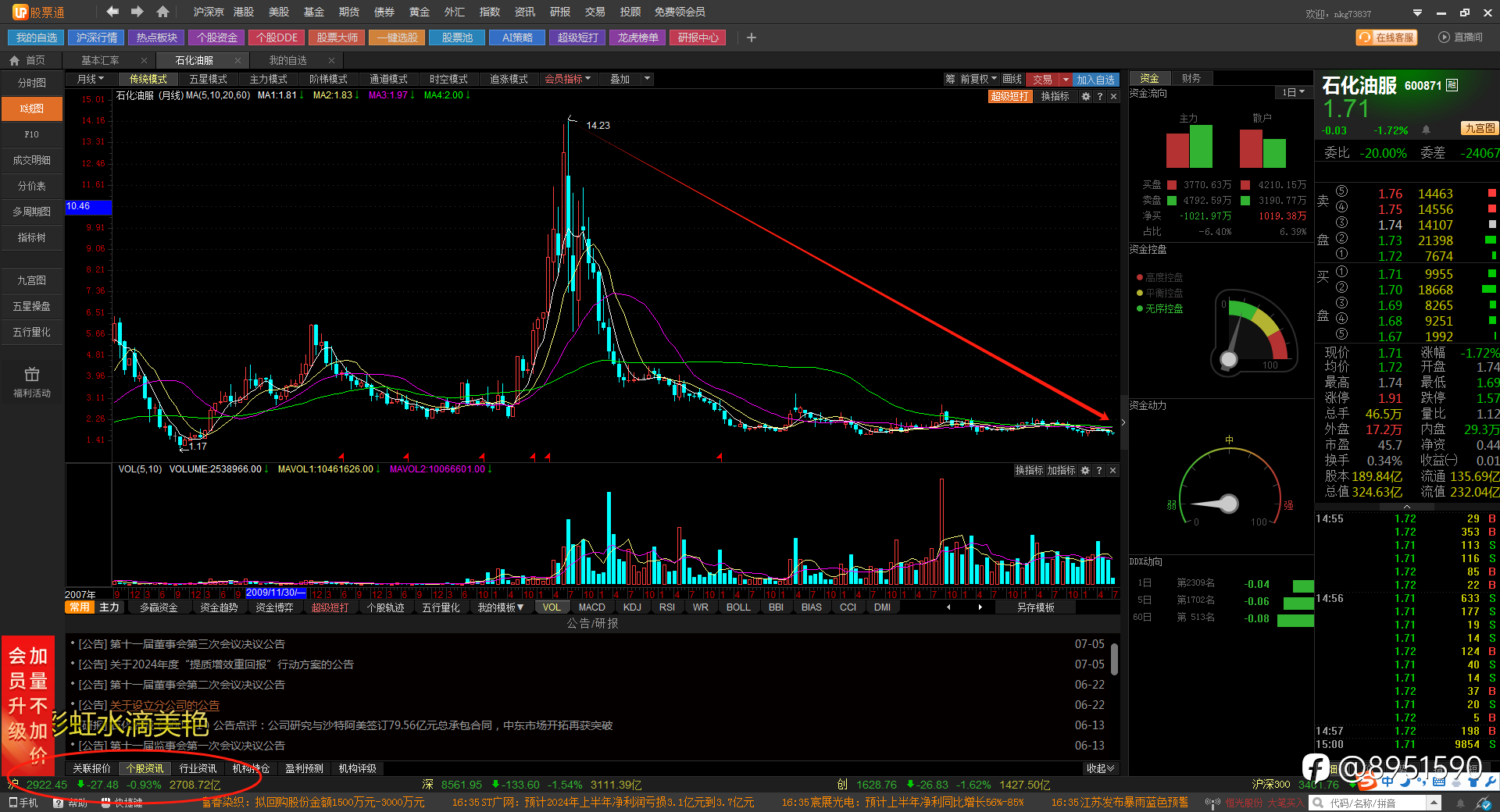Click the 筹 chip distribution icon
1500x812 pixels.
click(x=950, y=79)
